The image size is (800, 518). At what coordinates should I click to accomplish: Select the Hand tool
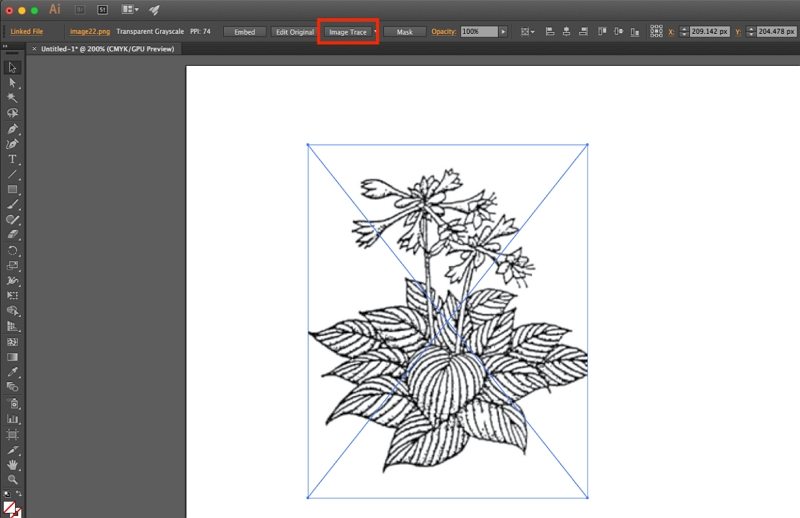pyautogui.click(x=13, y=465)
